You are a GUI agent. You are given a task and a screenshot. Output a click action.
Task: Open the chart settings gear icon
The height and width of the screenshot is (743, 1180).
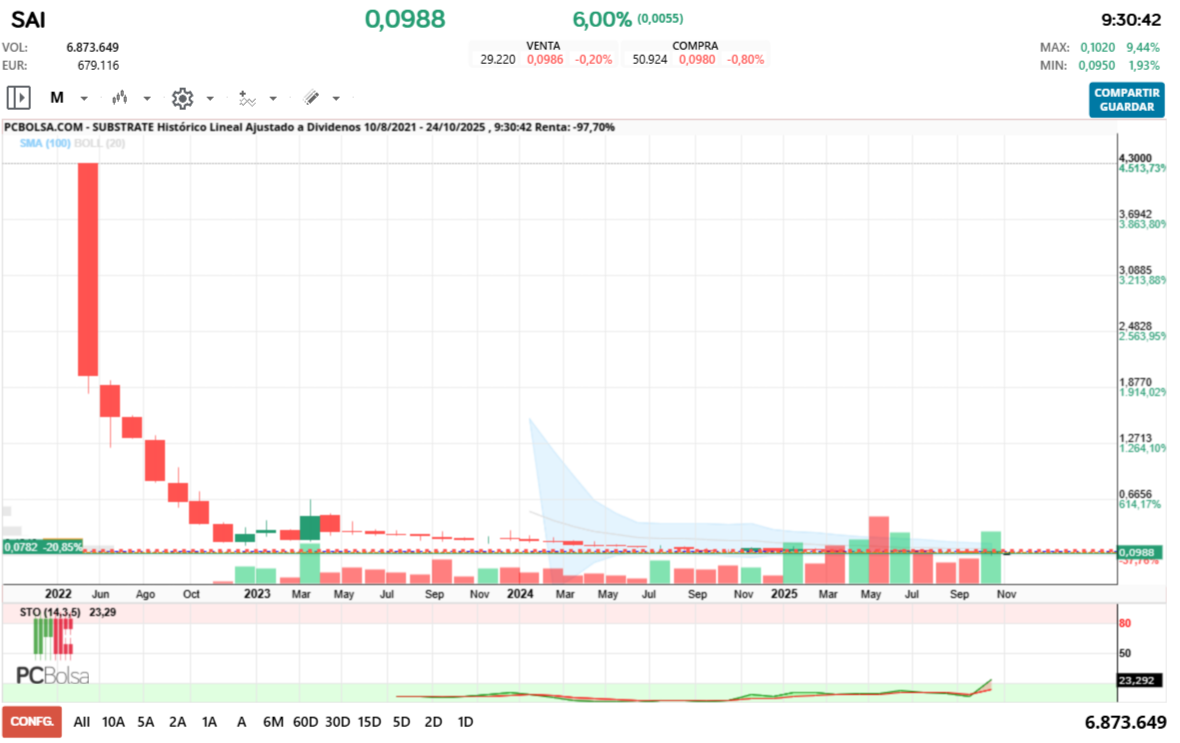[182, 98]
